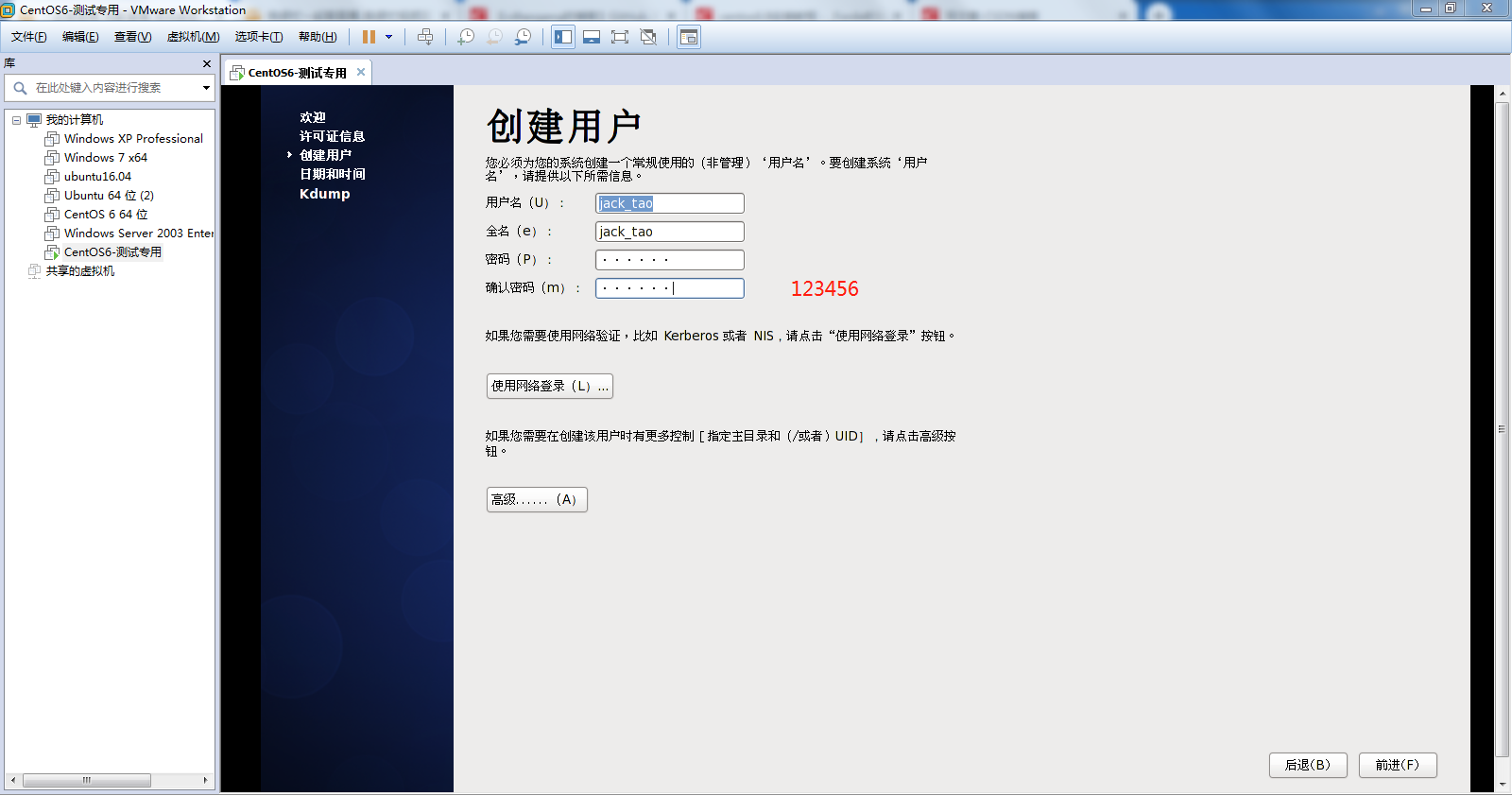Collapse the 我的计算机 tree node

coord(16,120)
